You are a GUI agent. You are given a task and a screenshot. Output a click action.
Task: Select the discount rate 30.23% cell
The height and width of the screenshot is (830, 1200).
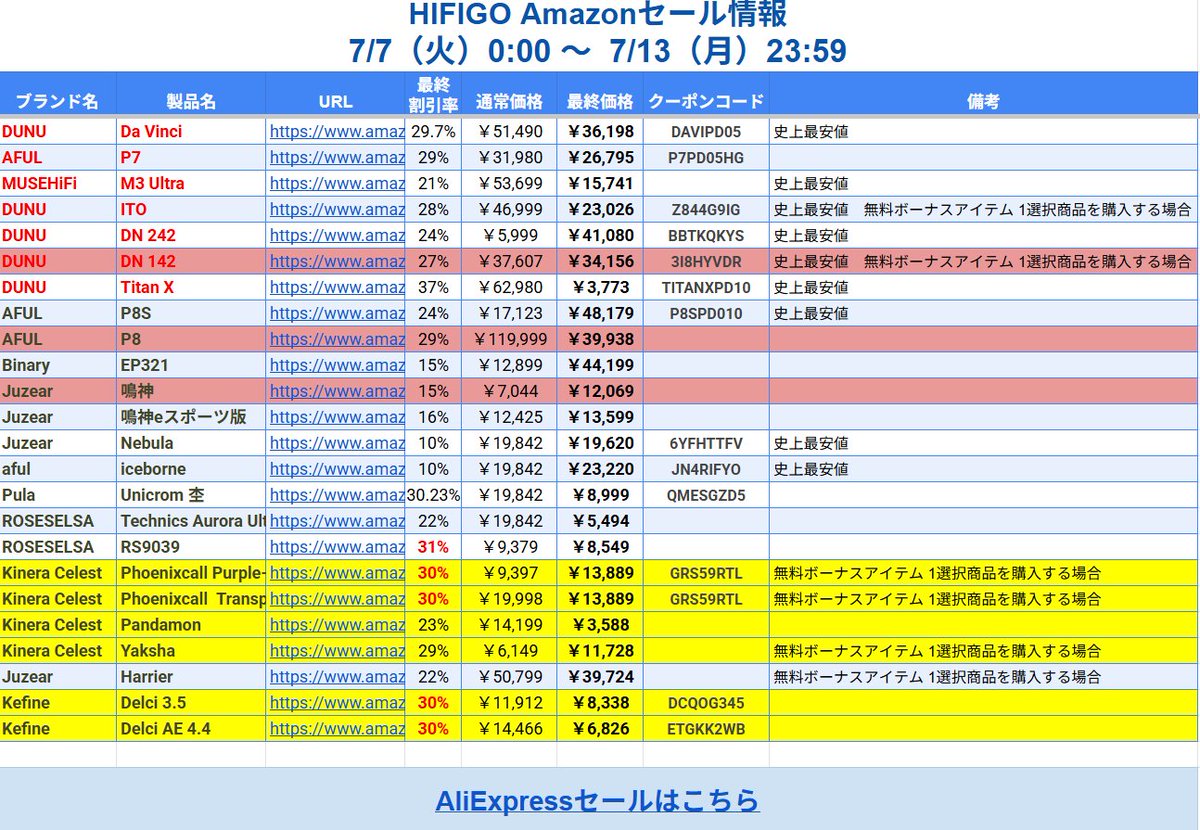pos(433,495)
